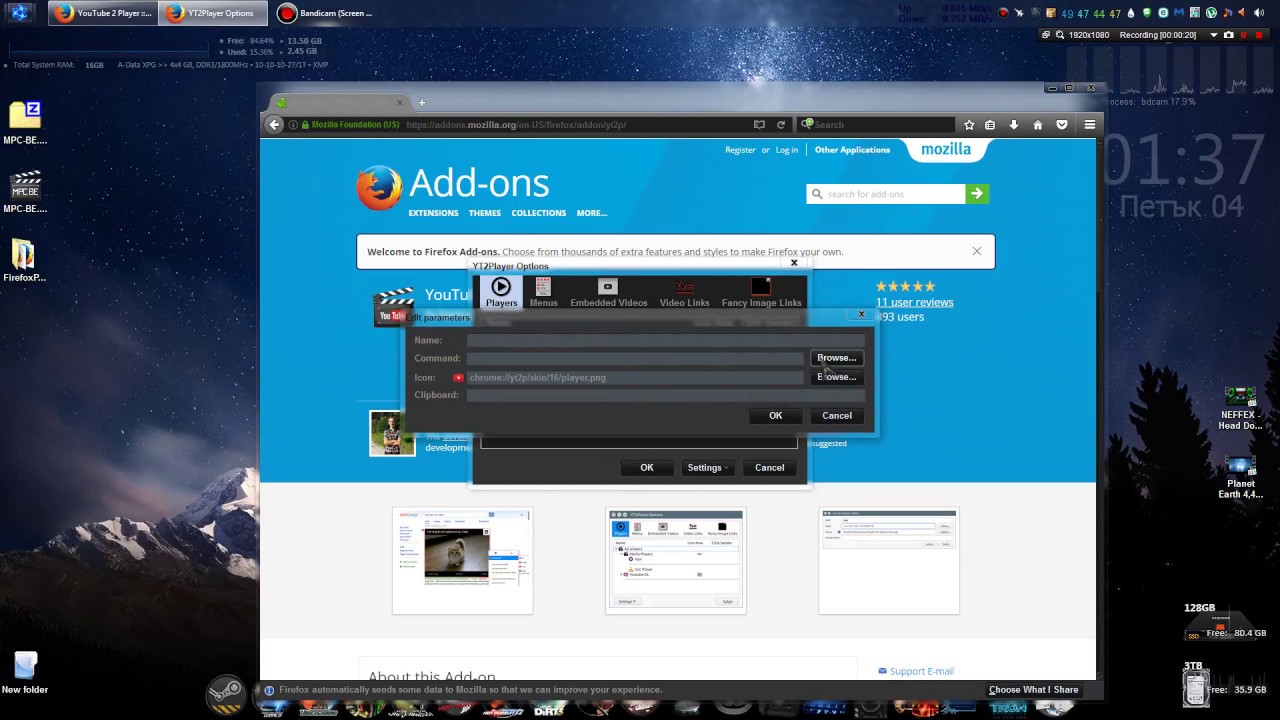The height and width of the screenshot is (720, 1280).
Task: Expand the MORE... menu
Action: (591, 213)
